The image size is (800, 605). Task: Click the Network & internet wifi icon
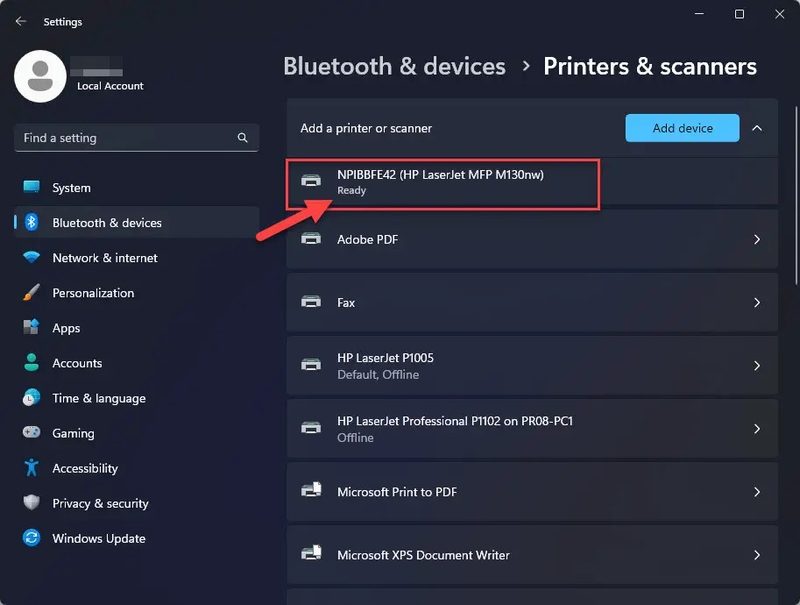(32, 258)
